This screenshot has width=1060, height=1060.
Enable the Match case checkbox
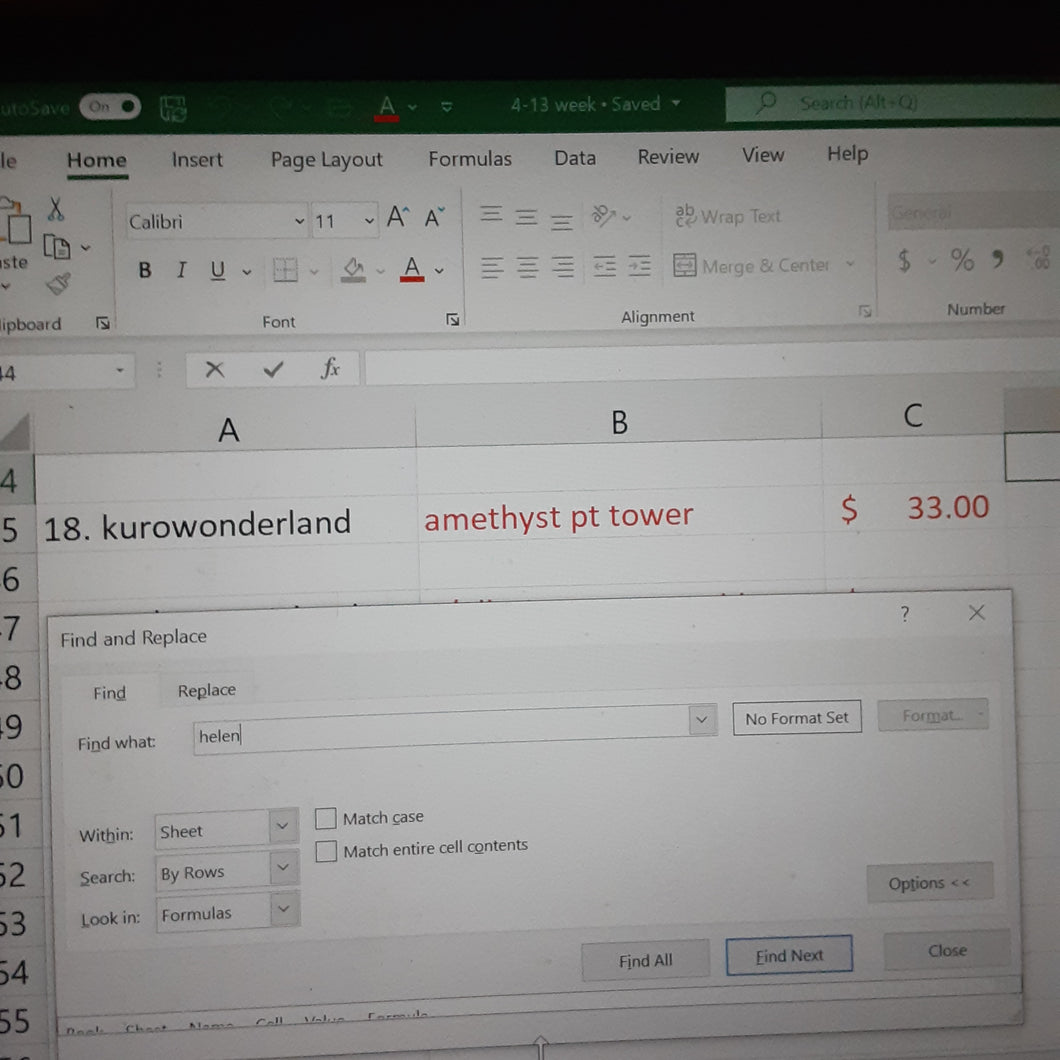326,819
